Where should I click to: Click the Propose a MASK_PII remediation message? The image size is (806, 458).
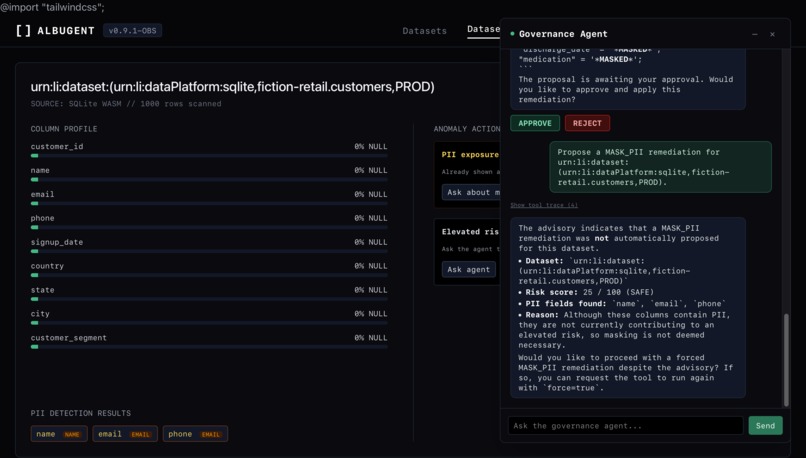661,167
